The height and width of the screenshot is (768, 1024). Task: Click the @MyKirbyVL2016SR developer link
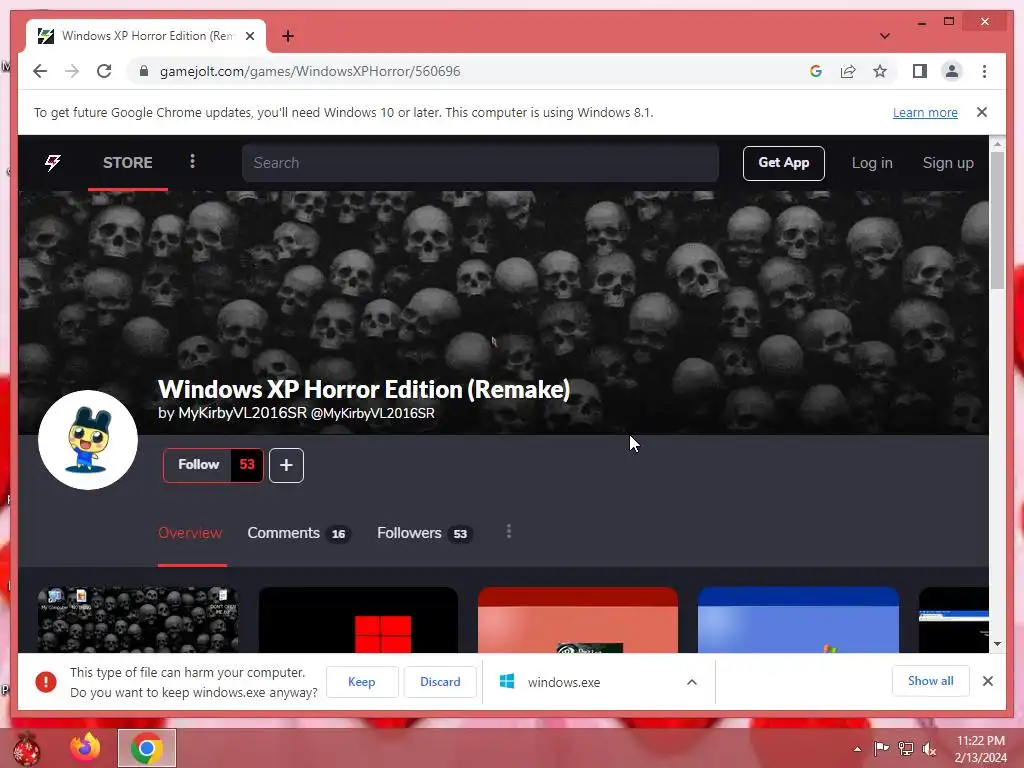372,413
